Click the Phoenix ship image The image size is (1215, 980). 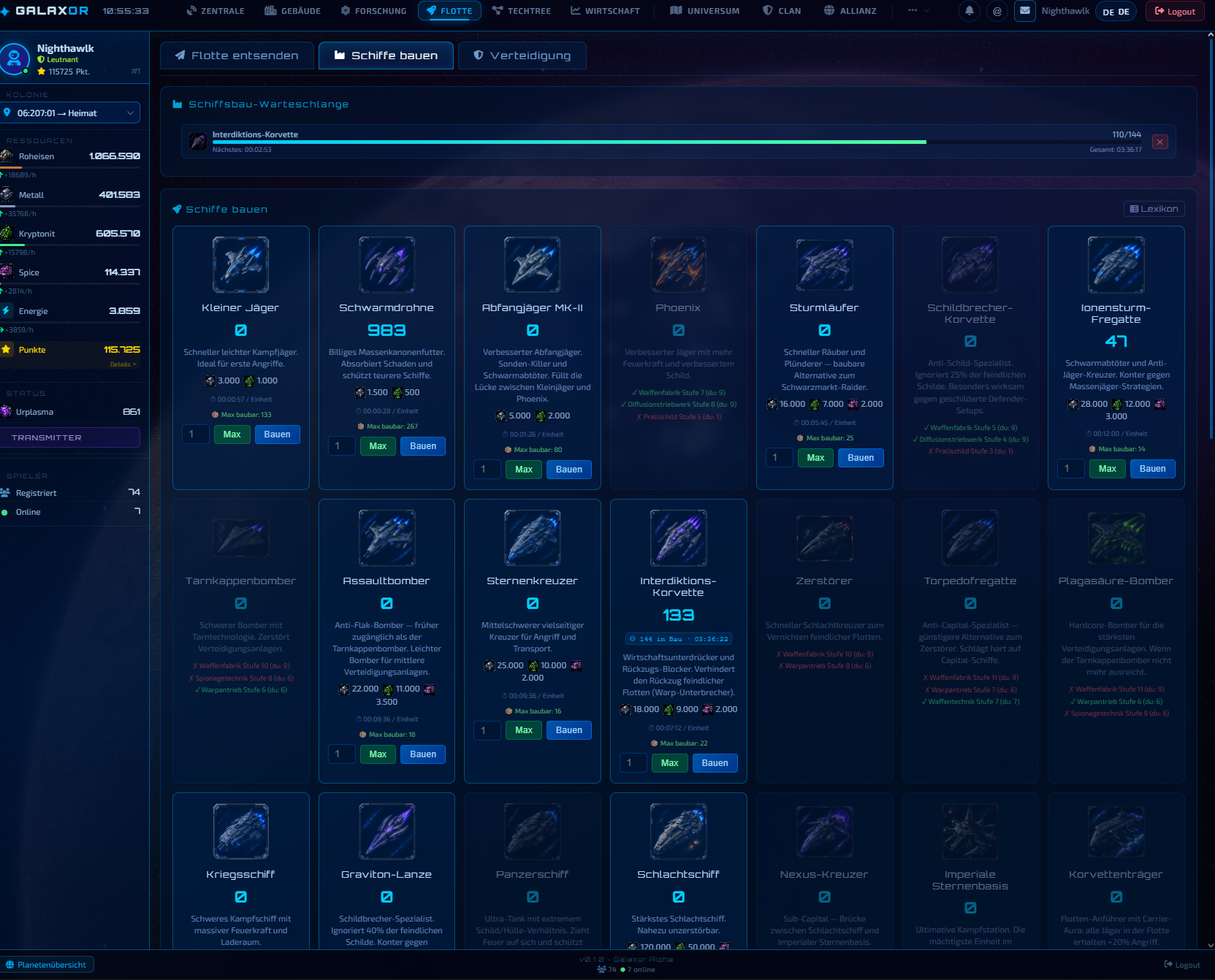click(x=678, y=264)
